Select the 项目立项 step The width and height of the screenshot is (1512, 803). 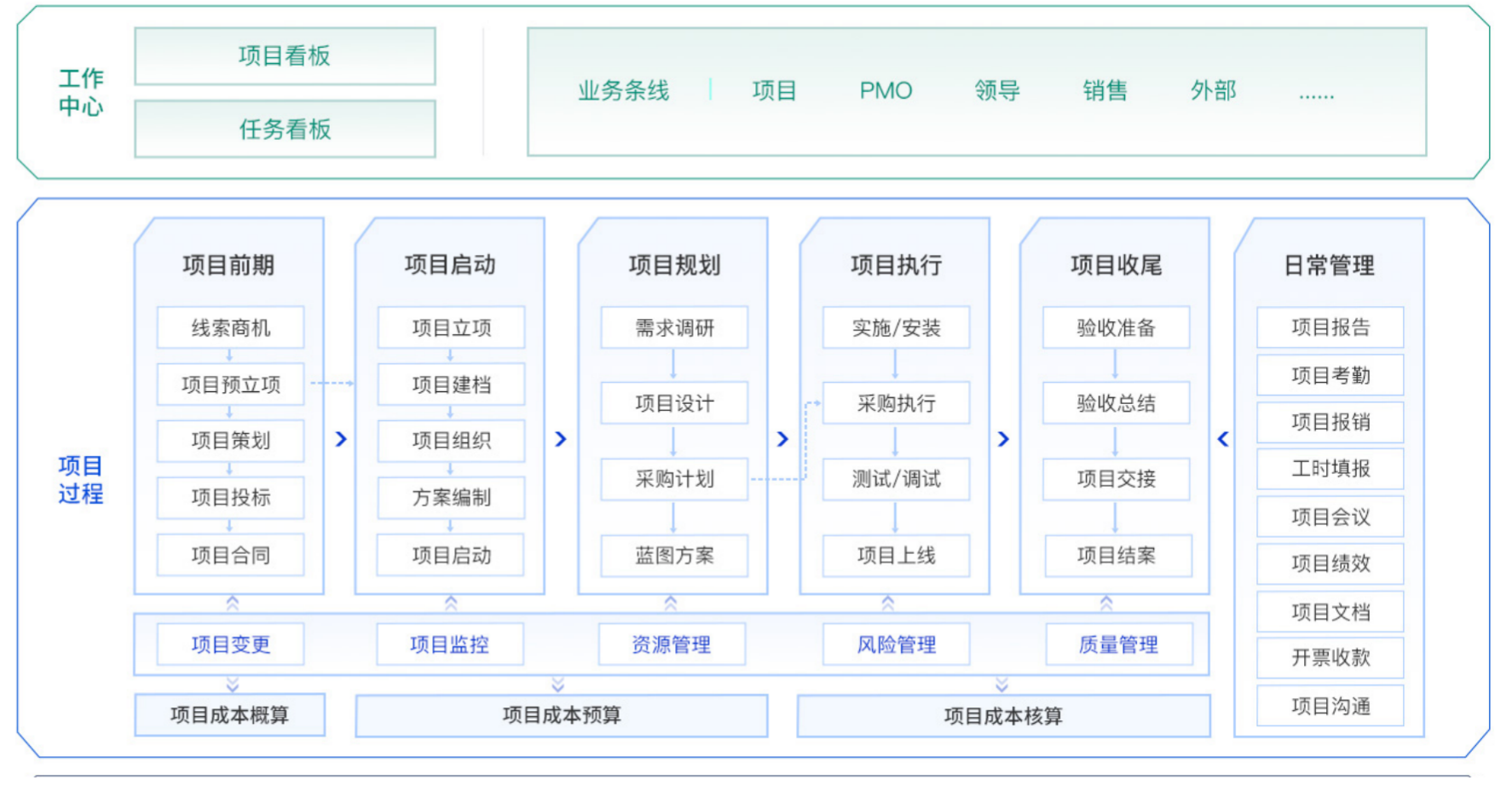452,327
